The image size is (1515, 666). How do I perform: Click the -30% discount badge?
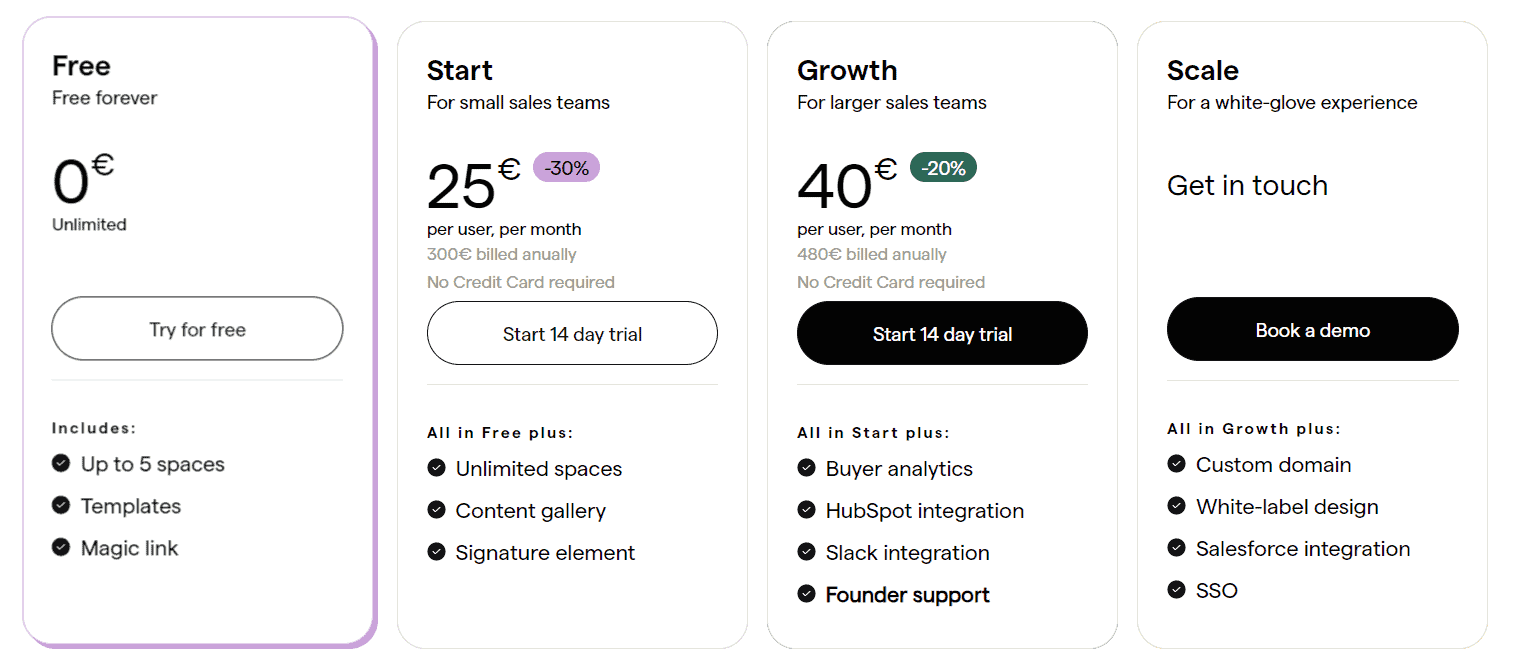click(566, 167)
